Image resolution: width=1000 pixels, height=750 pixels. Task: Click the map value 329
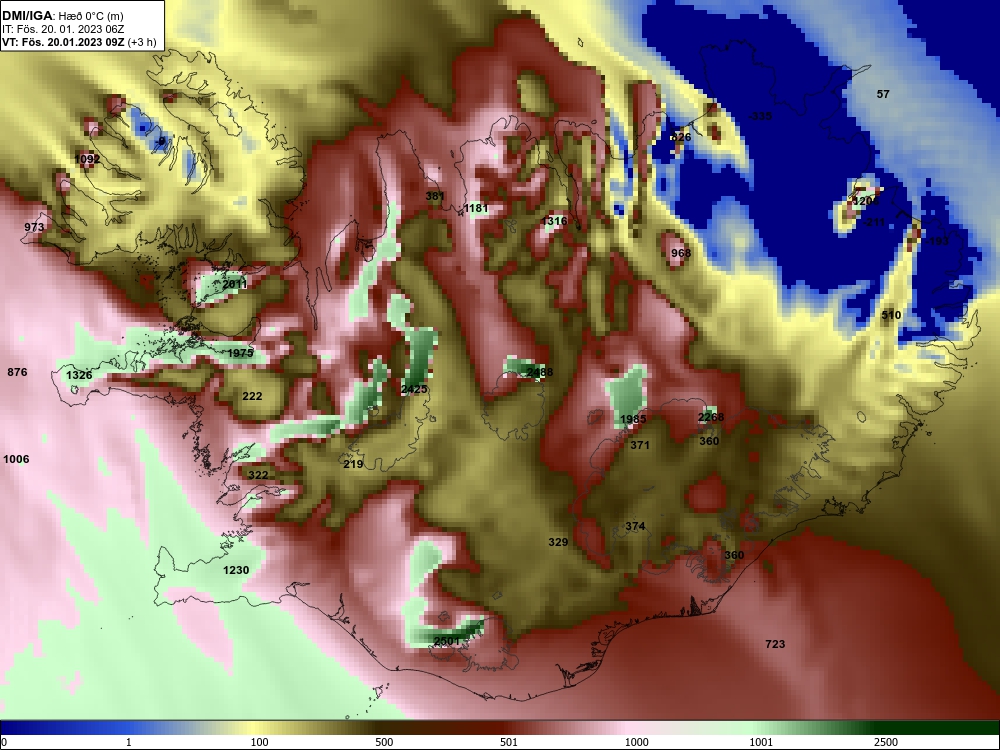558,542
